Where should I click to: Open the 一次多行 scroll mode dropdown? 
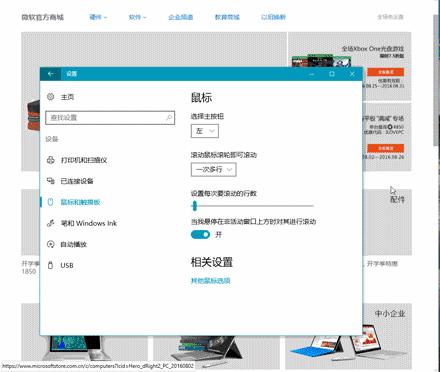pos(214,169)
